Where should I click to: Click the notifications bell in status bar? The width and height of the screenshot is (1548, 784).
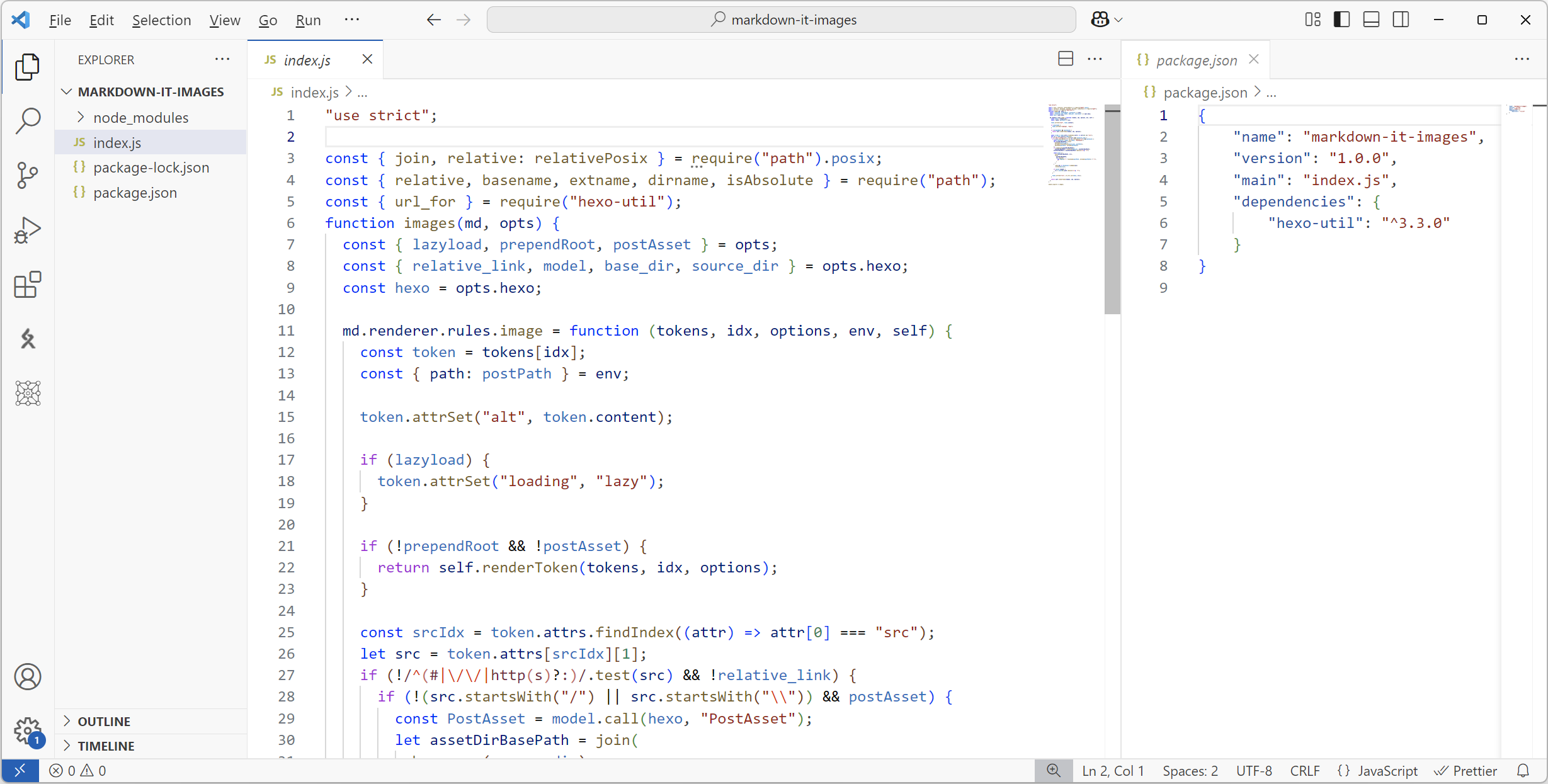[1523, 771]
